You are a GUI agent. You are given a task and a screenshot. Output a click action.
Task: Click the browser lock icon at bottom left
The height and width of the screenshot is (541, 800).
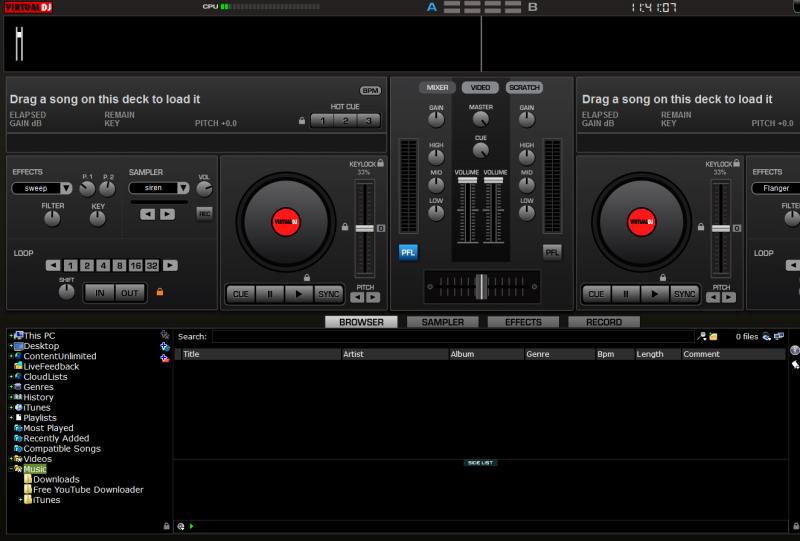pos(166,526)
